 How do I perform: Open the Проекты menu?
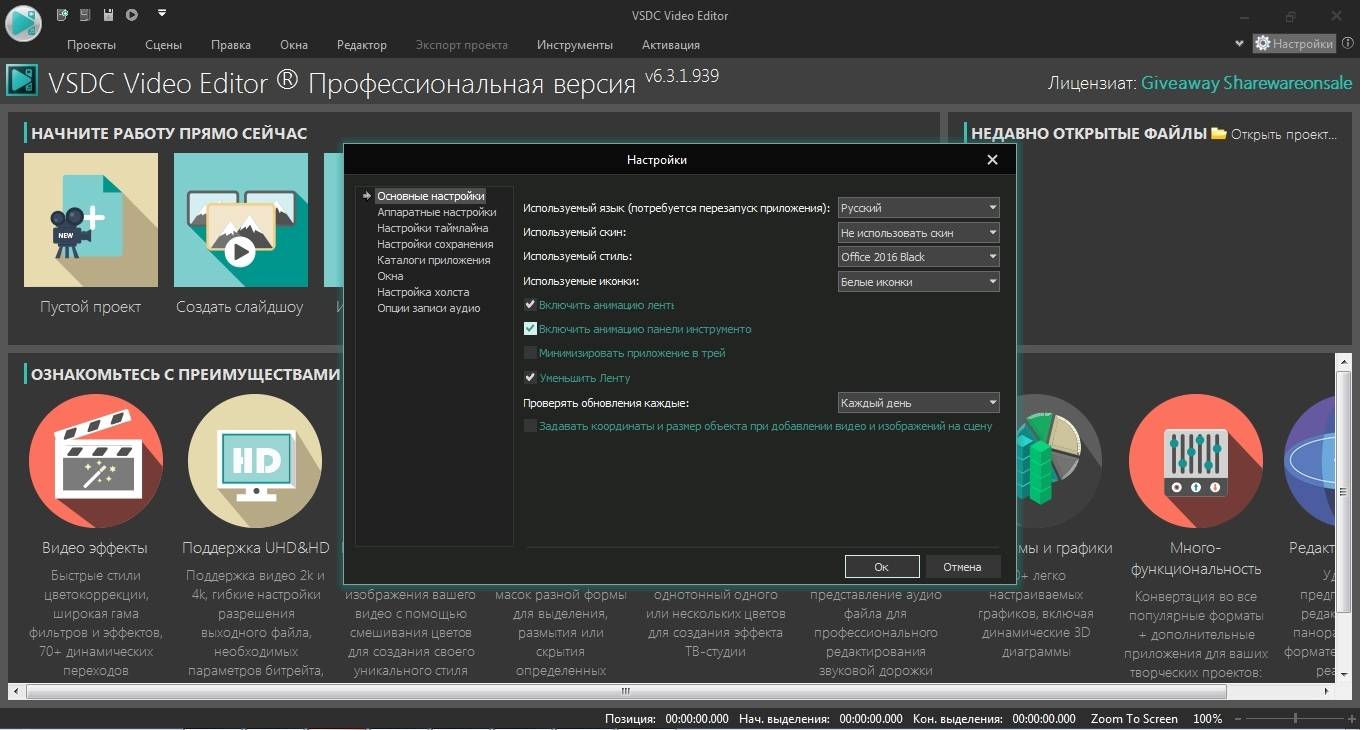[91, 45]
